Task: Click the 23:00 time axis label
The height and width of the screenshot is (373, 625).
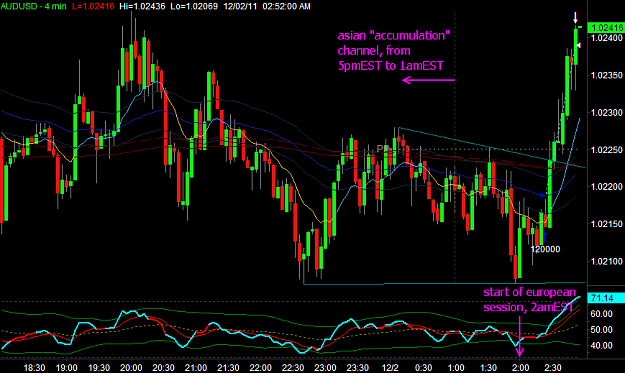Action: (x=325, y=367)
